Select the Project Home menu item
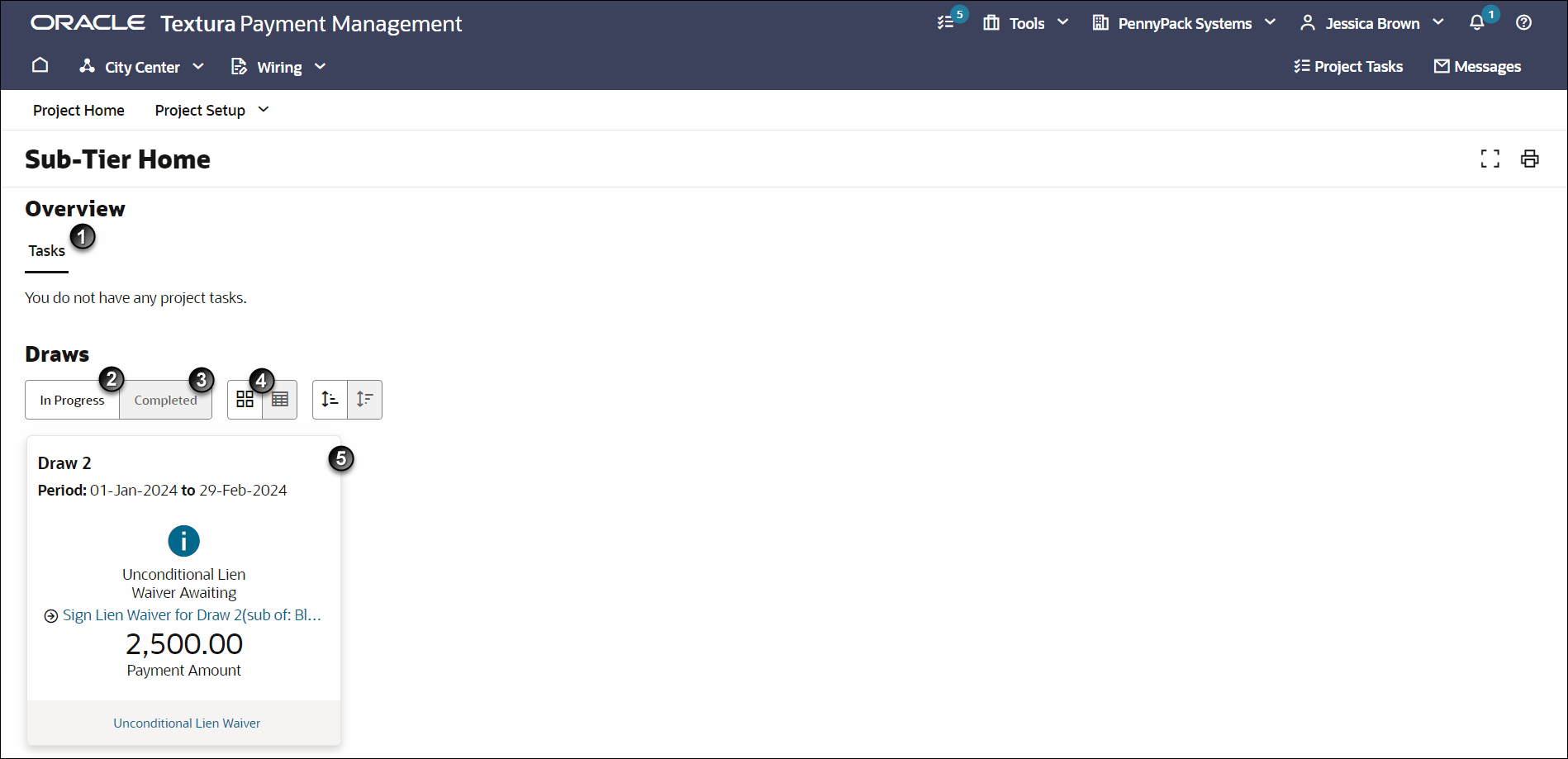 pos(78,111)
